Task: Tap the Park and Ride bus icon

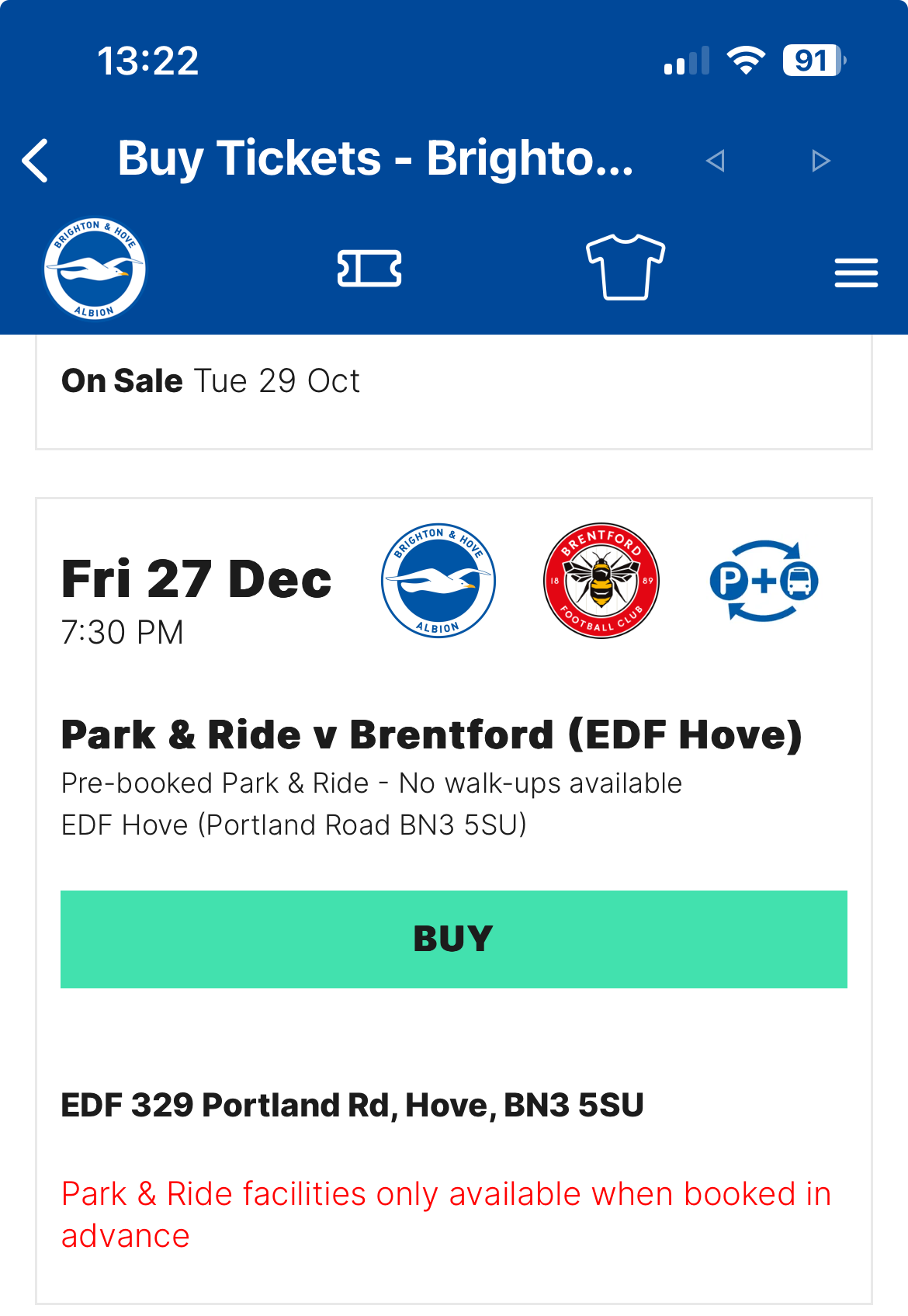Action: point(764,581)
